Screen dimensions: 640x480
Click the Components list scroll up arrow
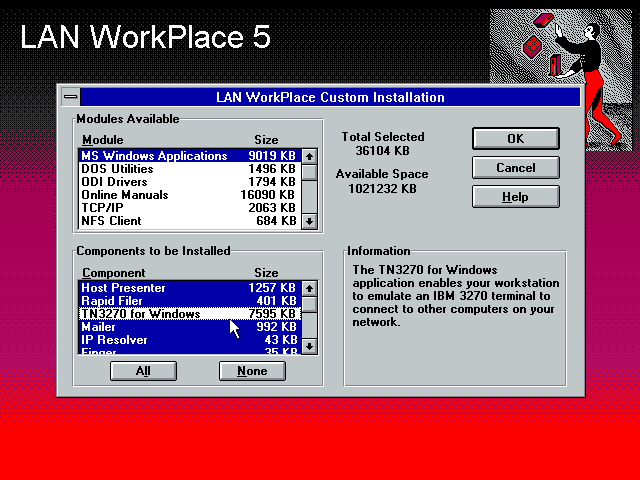point(309,289)
